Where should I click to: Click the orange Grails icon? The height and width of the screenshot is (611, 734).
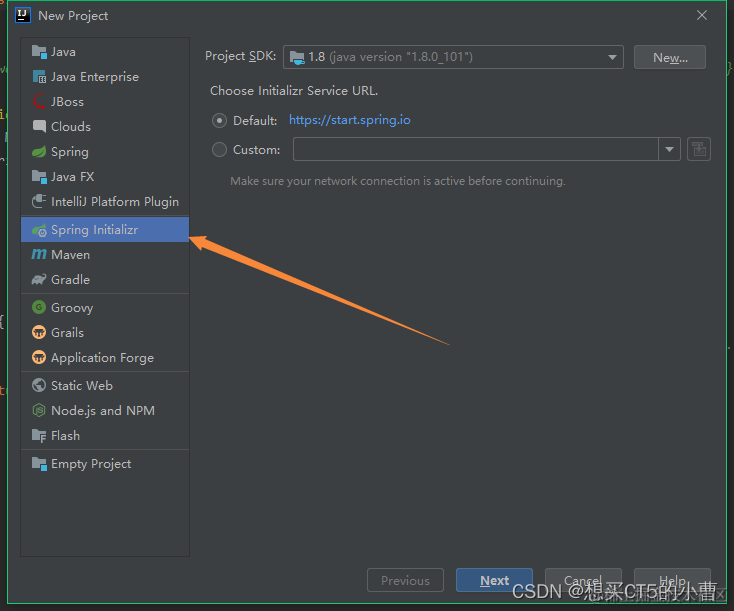(39, 332)
